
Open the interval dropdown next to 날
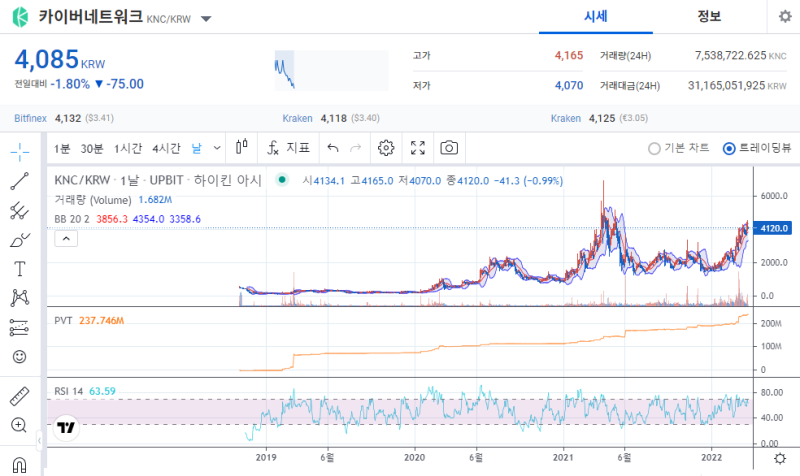[217, 148]
